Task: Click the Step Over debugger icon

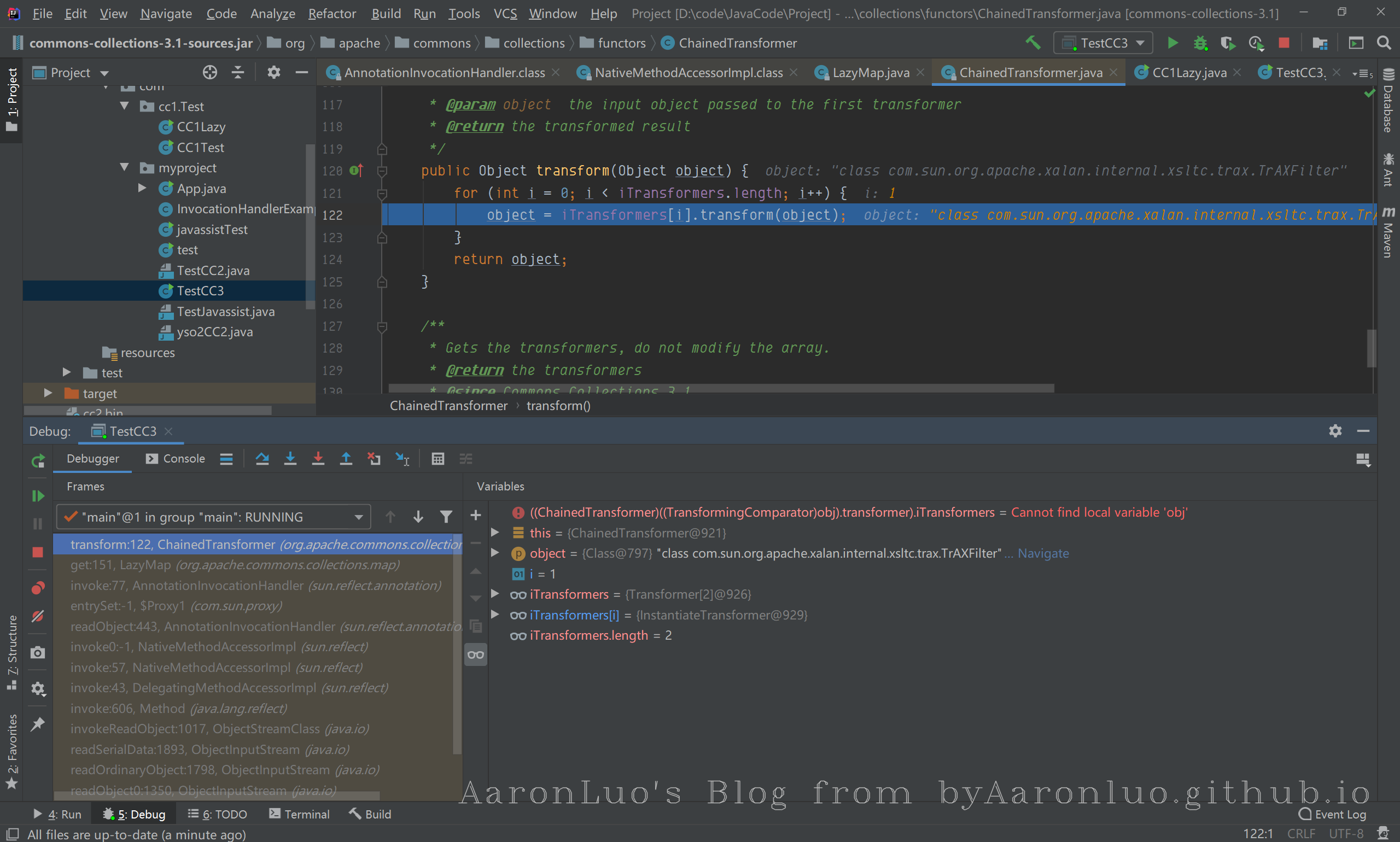Action: point(262,459)
